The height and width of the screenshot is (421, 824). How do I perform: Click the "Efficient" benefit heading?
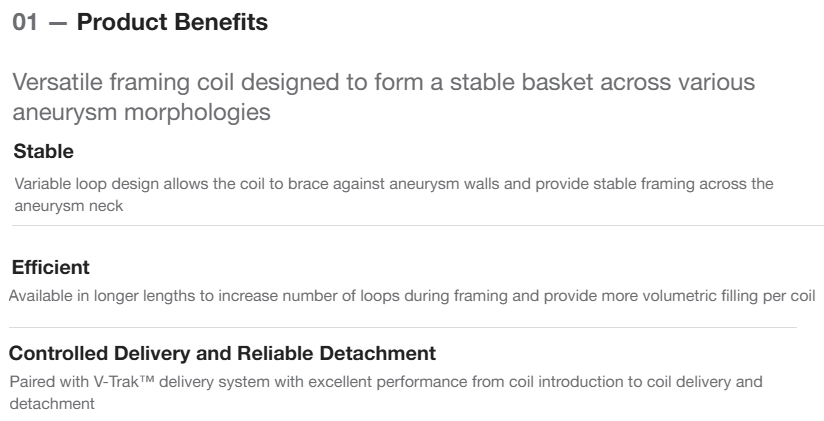(50, 267)
